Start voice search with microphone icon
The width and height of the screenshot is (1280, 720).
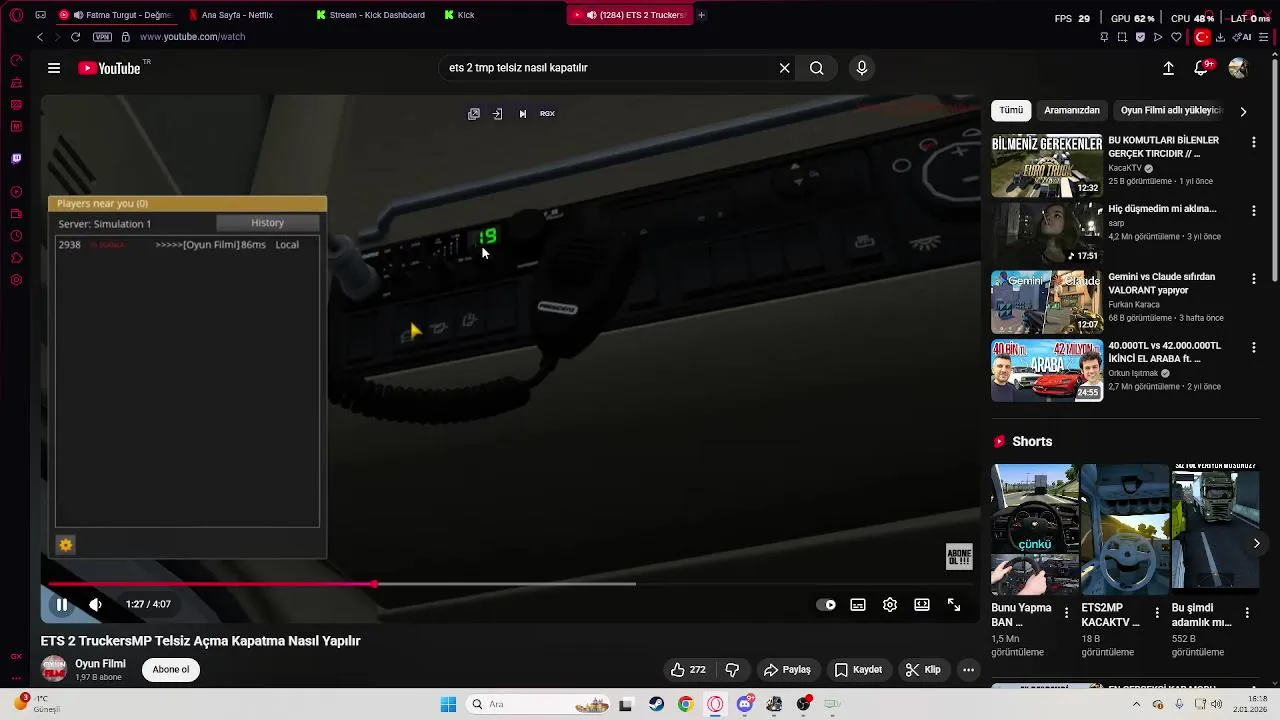pyautogui.click(x=862, y=68)
